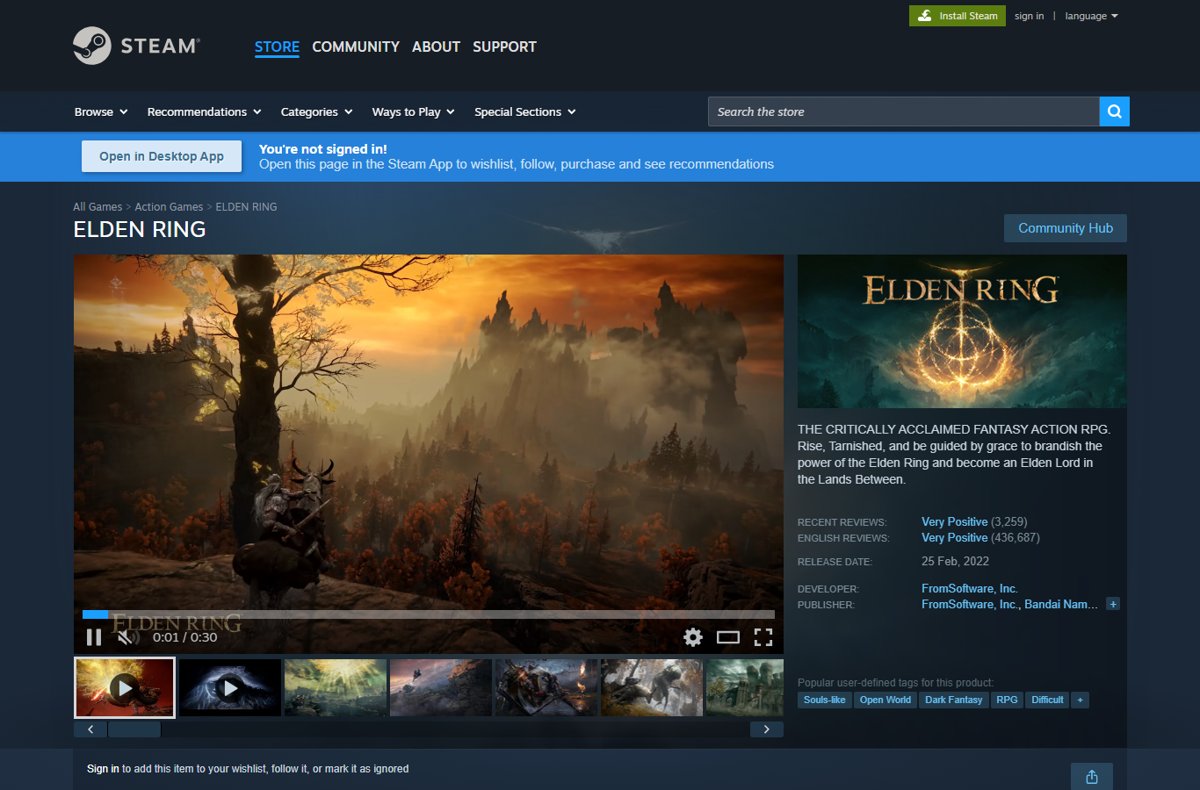Click the thumbnail strip scrollbar handle
The height and width of the screenshot is (790, 1200).
(134, 729)
